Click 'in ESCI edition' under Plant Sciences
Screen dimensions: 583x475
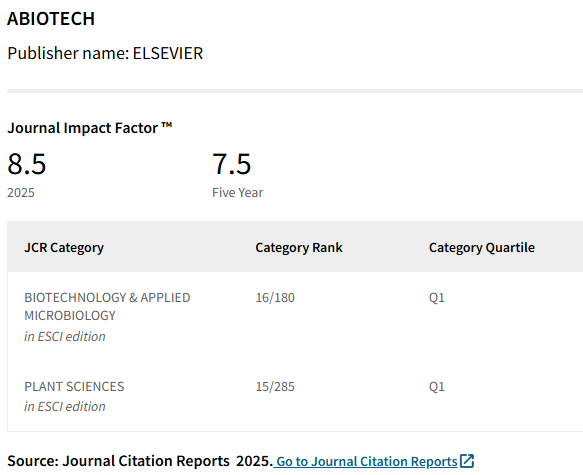pos(65,407)
